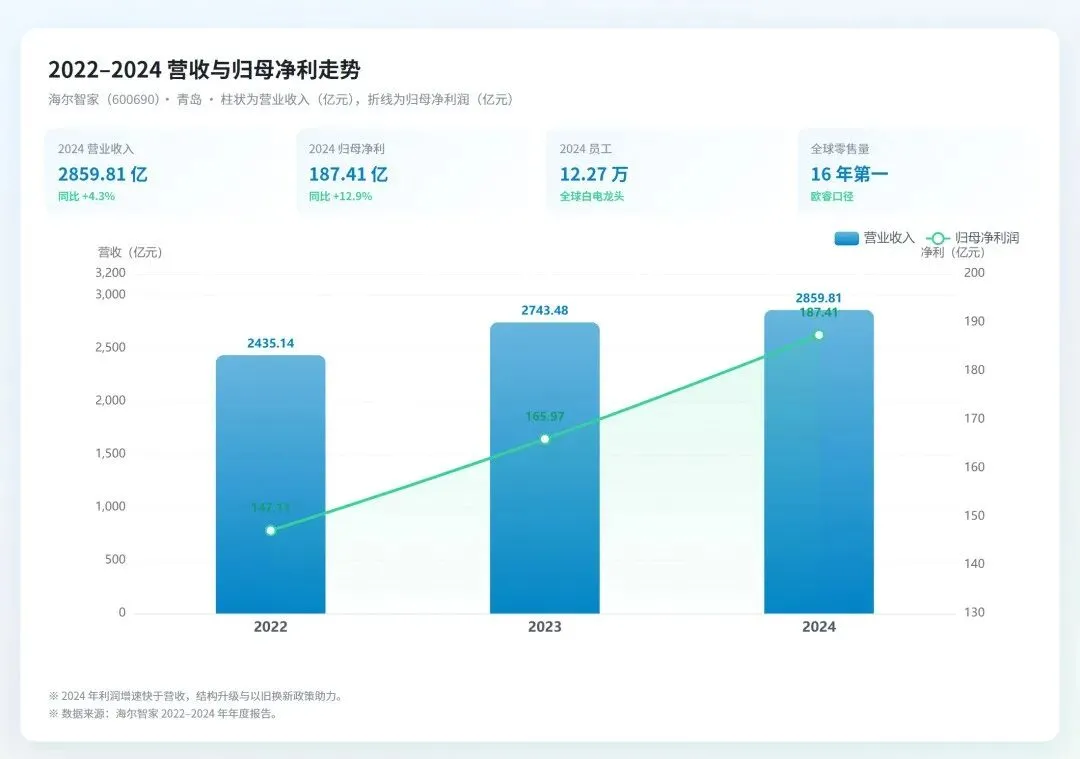Toggle the 营业收入 legend item
The image size is (1080, 759).
click(x=875, y=238)
